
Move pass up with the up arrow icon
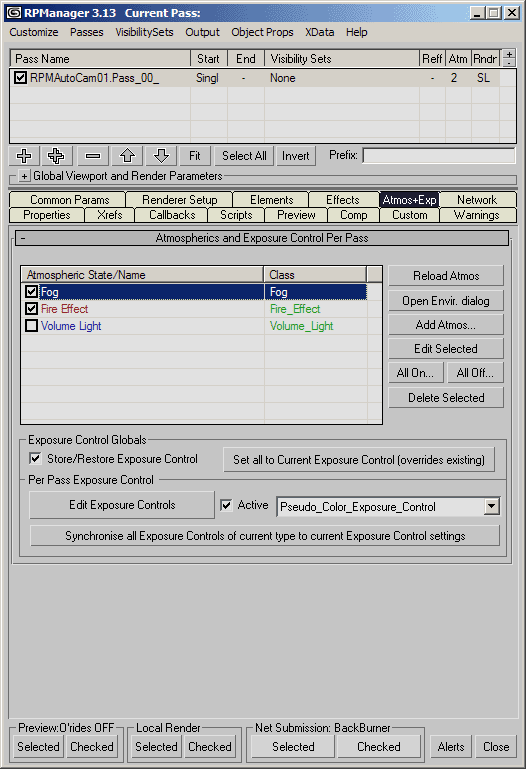127,156
